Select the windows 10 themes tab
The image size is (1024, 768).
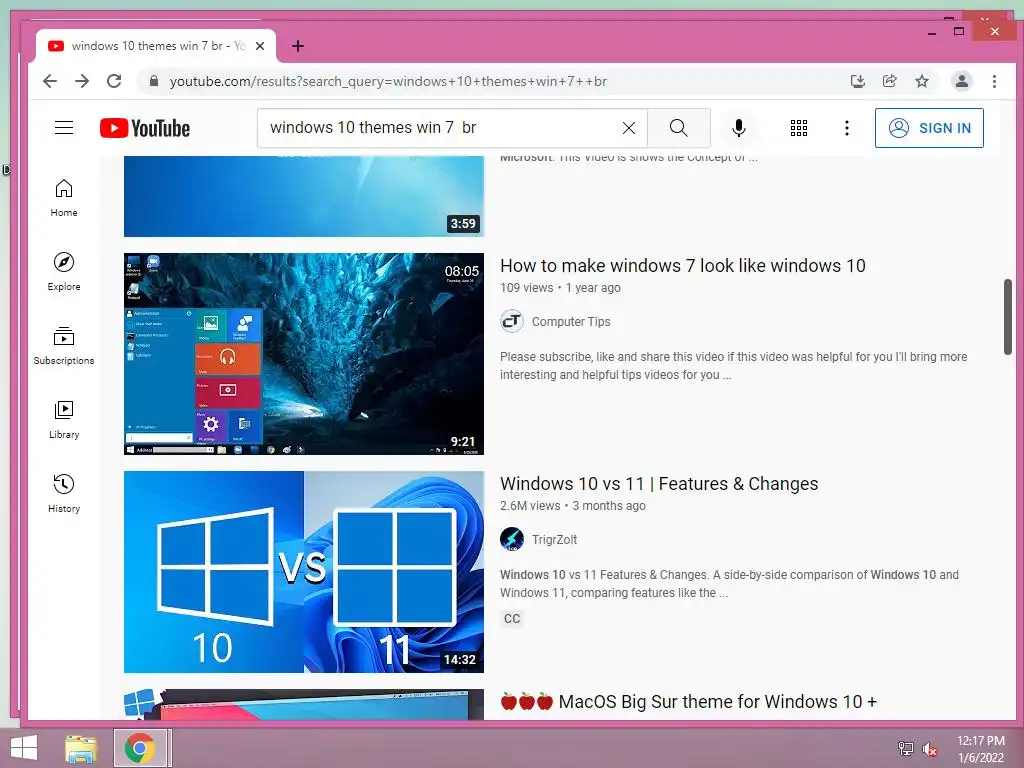point(155,46)
